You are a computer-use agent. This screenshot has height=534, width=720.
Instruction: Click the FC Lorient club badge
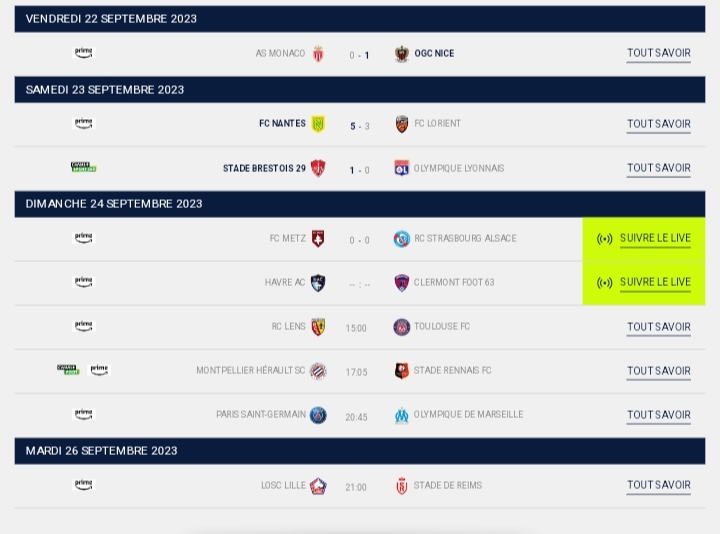[402, 124]
